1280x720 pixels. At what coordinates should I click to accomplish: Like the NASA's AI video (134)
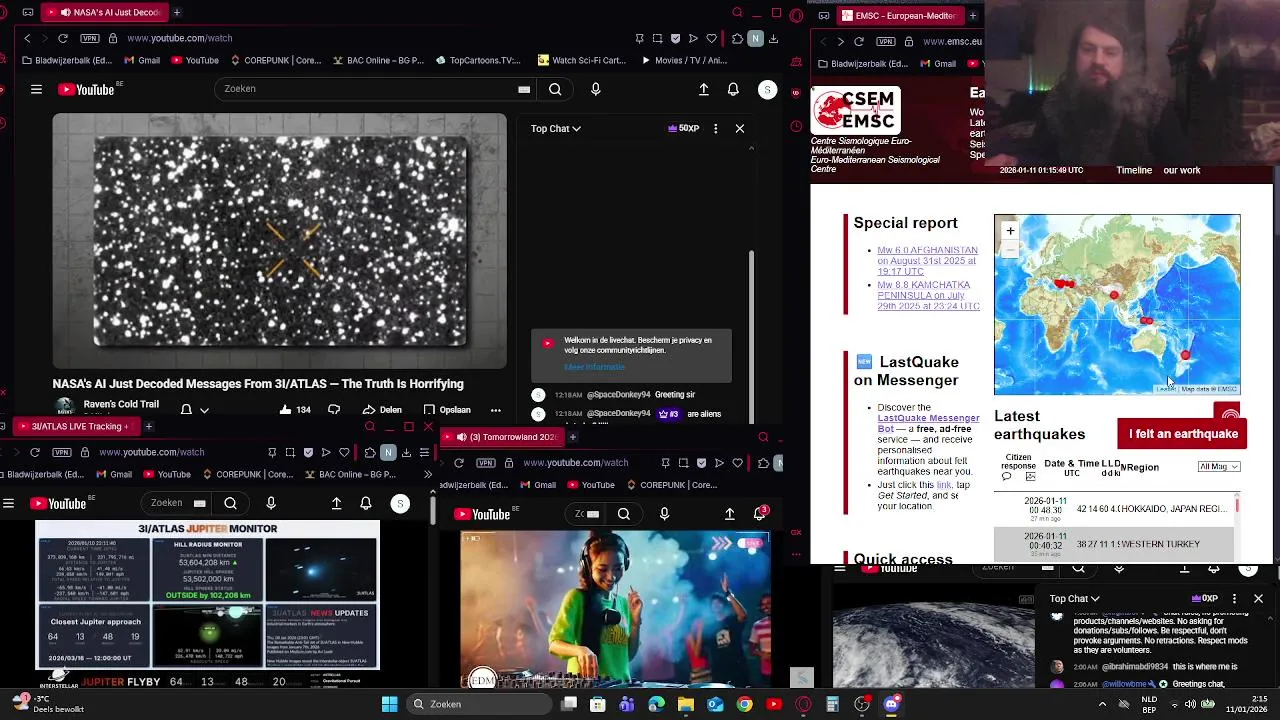point(297,409)
